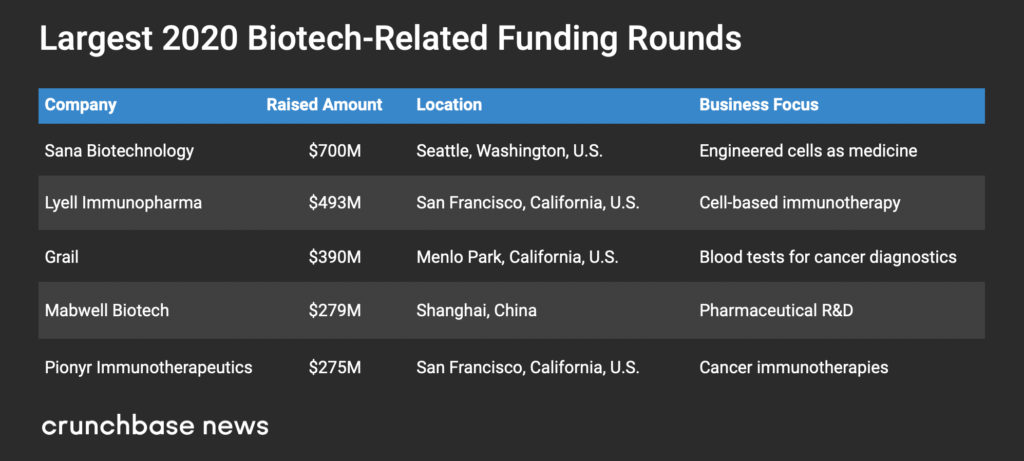Viewport: 1024px width, 461px height.
Task: Select the Lyell Immunopharma company name
Action: (x=123, y=203)
